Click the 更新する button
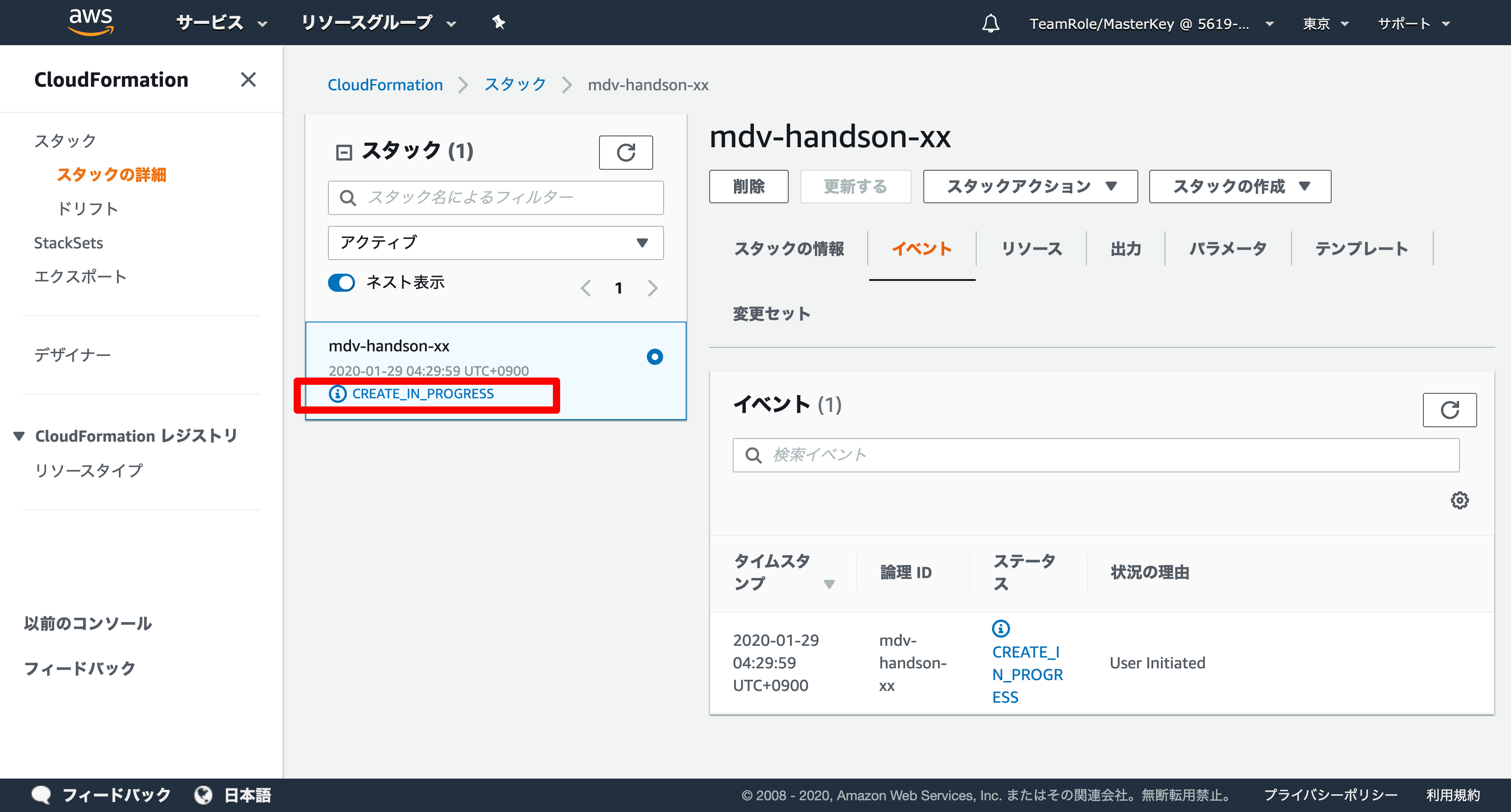This screenshot has height=812, width=1511. coord(855,187)
